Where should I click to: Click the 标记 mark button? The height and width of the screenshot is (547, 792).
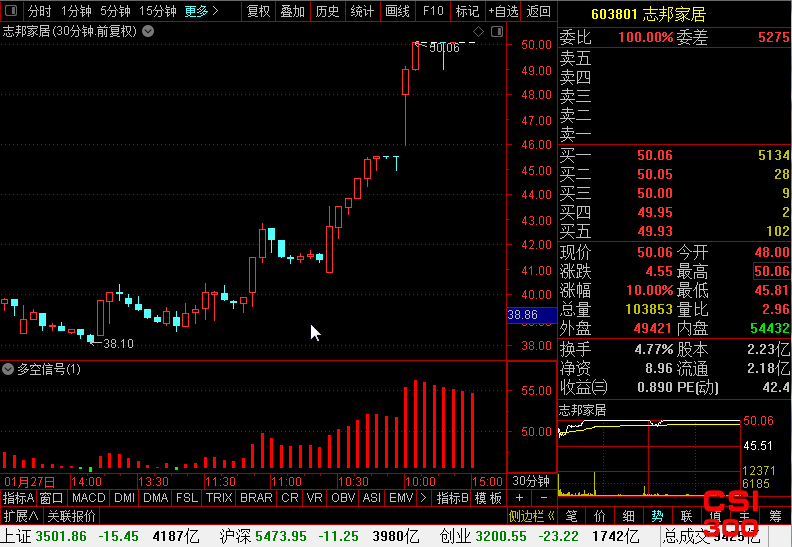point(467,11)
